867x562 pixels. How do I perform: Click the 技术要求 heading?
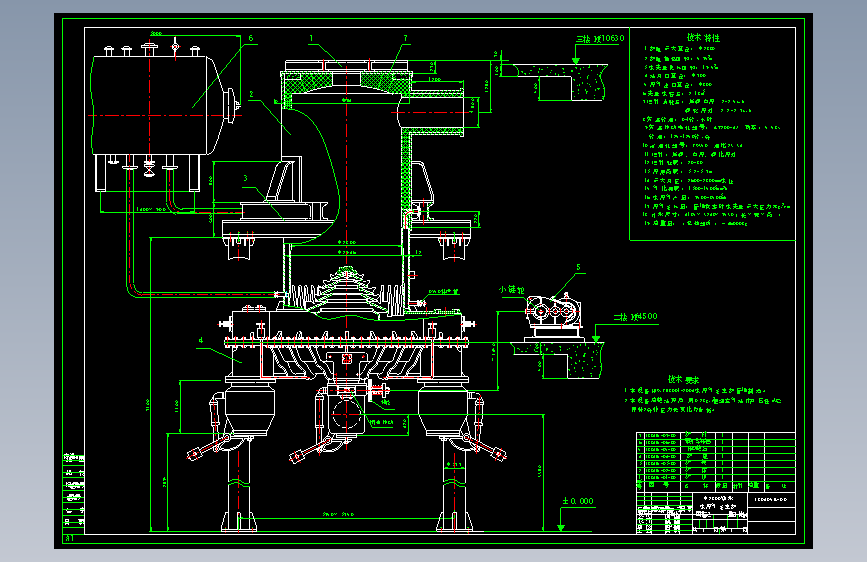point(683,379)
